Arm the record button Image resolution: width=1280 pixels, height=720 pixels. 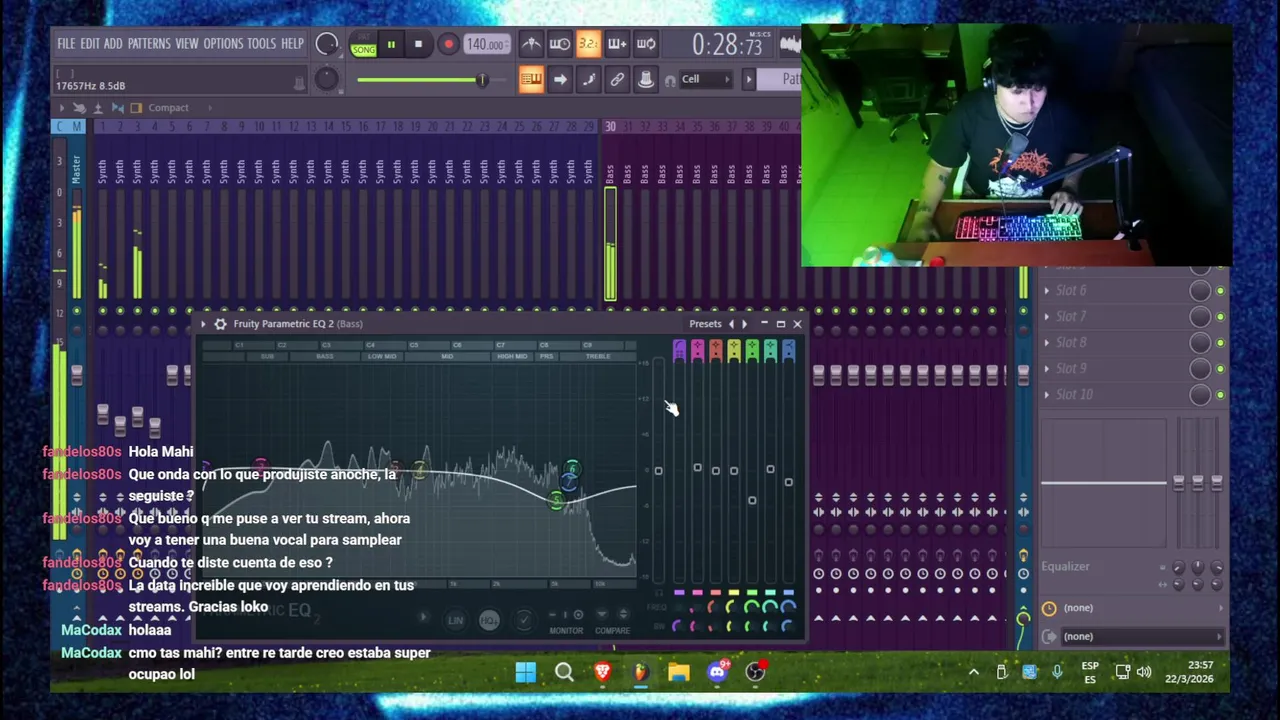(x=448, y=44)
